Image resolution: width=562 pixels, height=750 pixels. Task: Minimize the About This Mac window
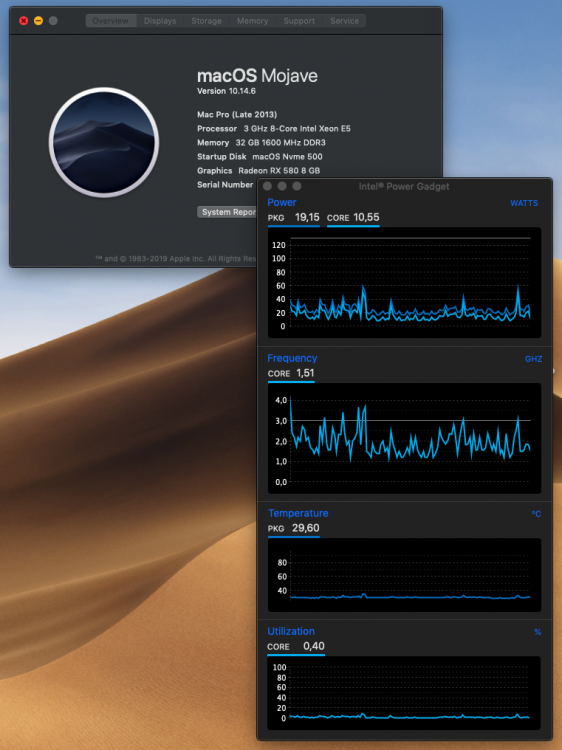pyautogui.click(x=38, y=21)
